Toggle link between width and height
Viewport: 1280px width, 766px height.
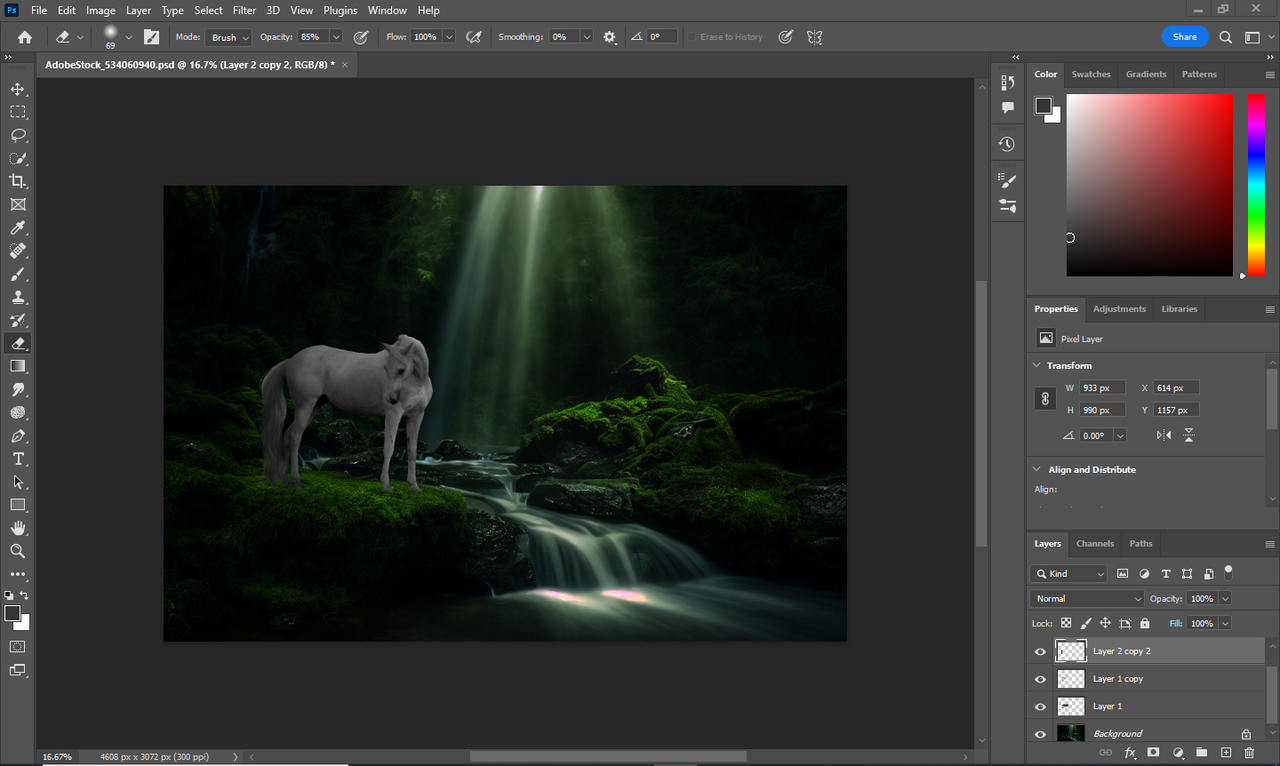1045,398
